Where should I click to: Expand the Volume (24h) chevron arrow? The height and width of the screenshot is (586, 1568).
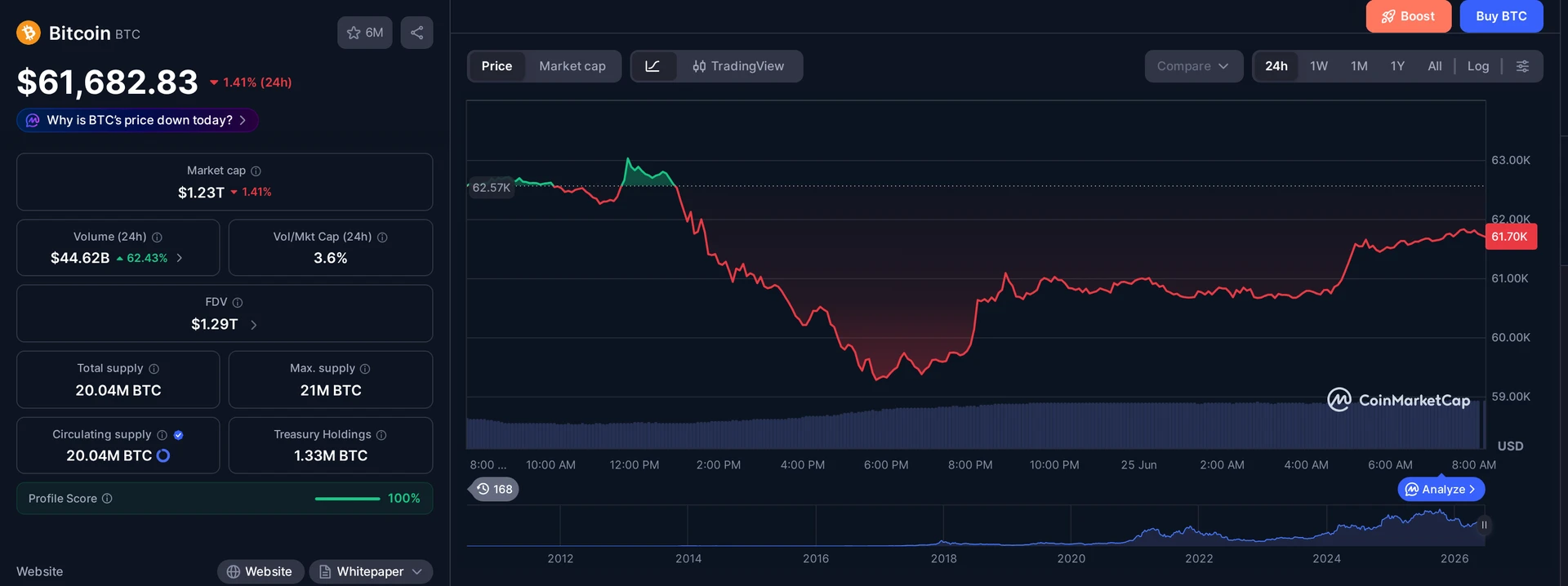coord(180,258)
